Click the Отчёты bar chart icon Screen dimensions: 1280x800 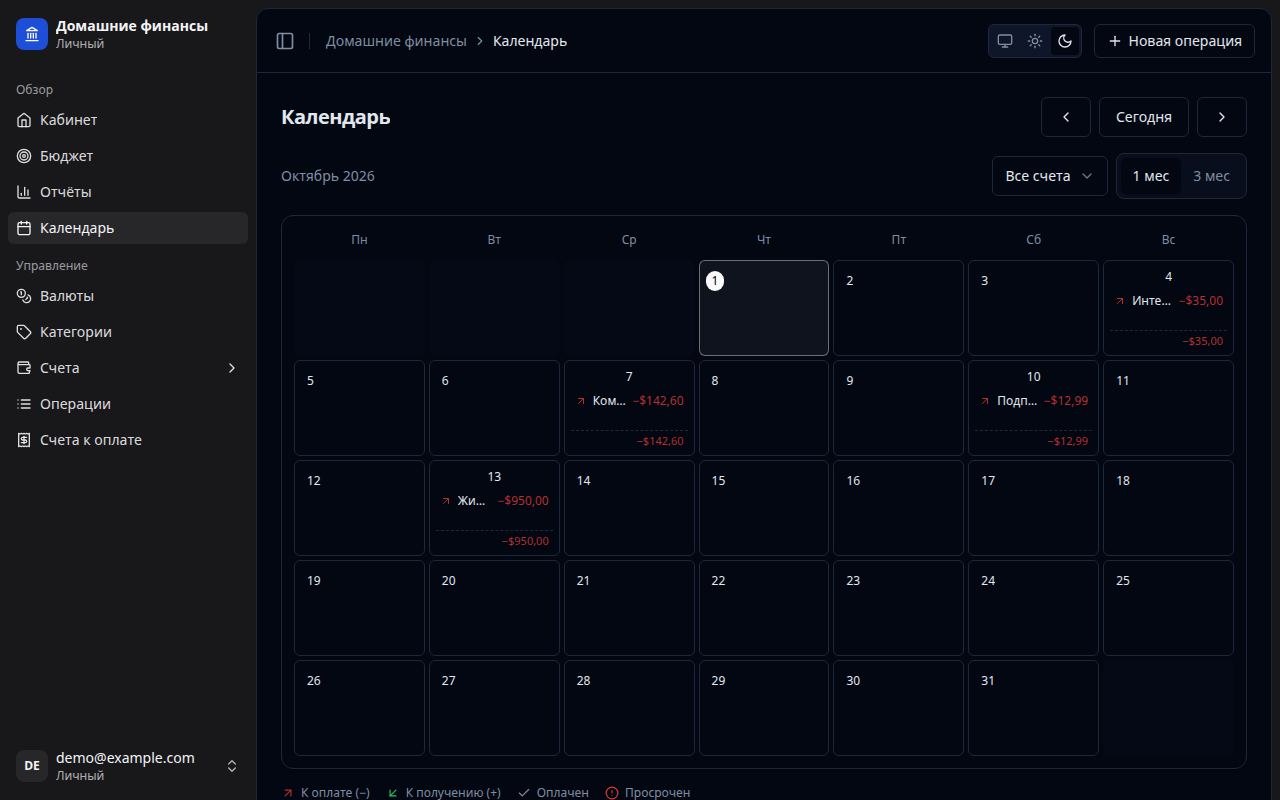point(24,192)
